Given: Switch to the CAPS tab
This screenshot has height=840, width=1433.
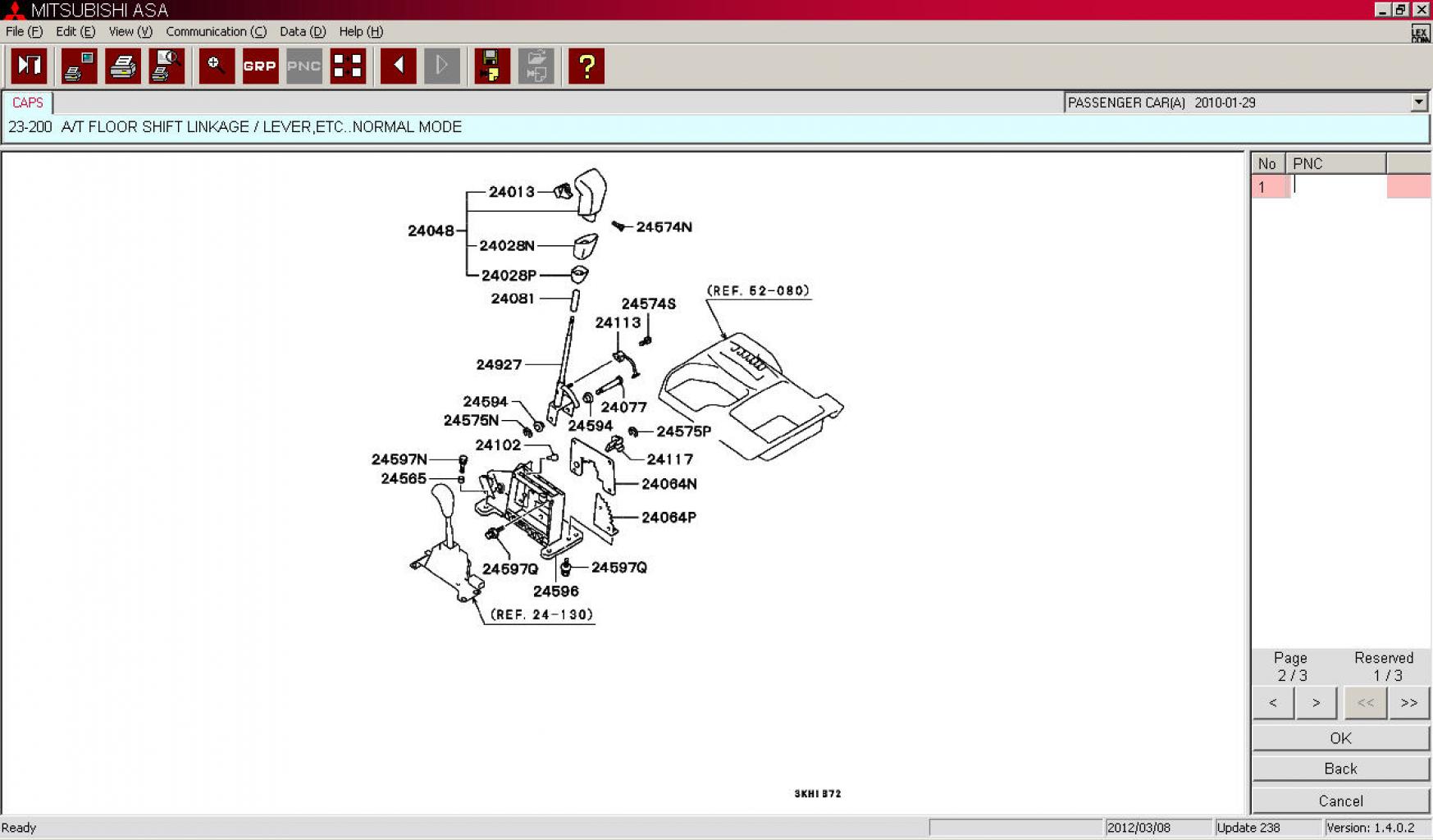Looking at the screenshot, I should click(x=28, y=103).
